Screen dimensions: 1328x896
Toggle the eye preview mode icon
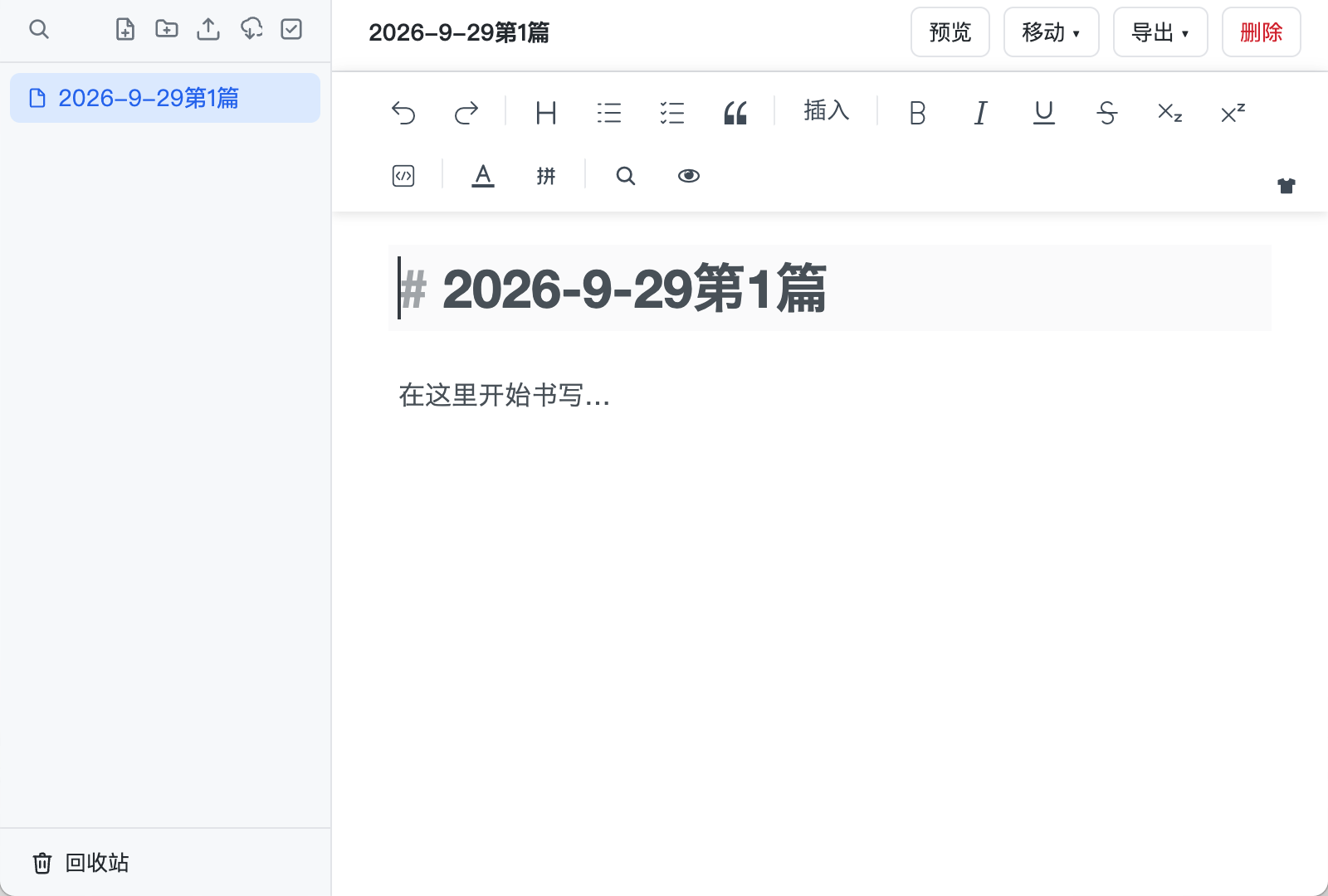(689, 175)
